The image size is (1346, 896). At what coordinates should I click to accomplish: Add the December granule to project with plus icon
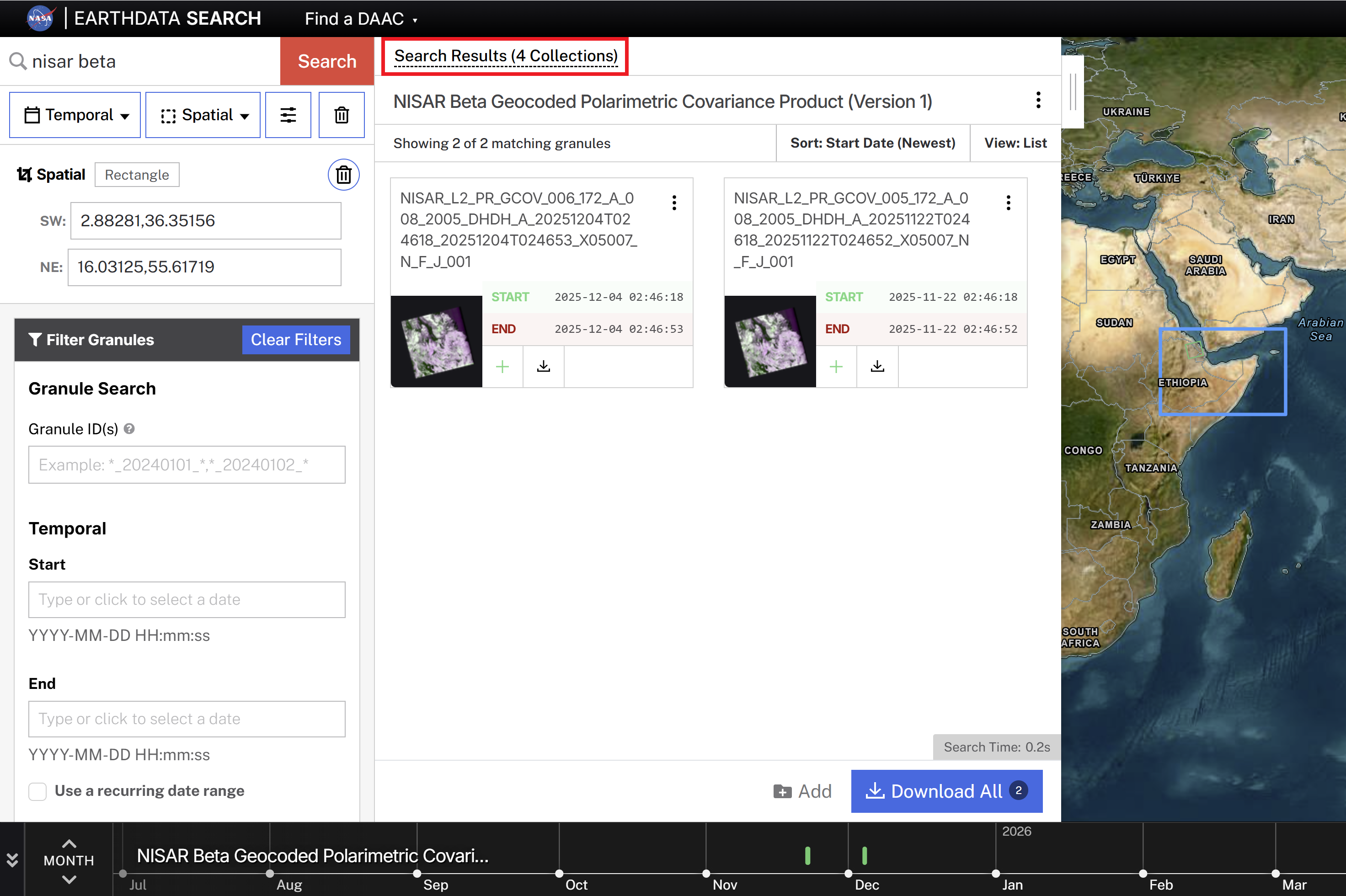point(502,366)
